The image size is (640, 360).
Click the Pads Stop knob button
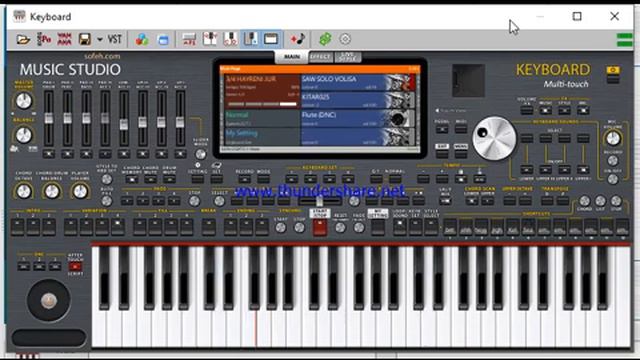tap(194, 201)
